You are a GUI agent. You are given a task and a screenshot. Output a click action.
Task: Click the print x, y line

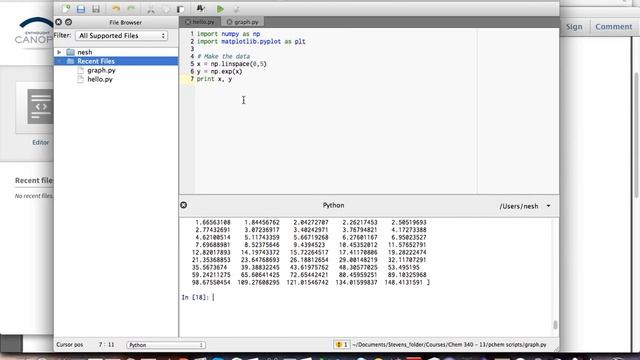click(214, 79)
